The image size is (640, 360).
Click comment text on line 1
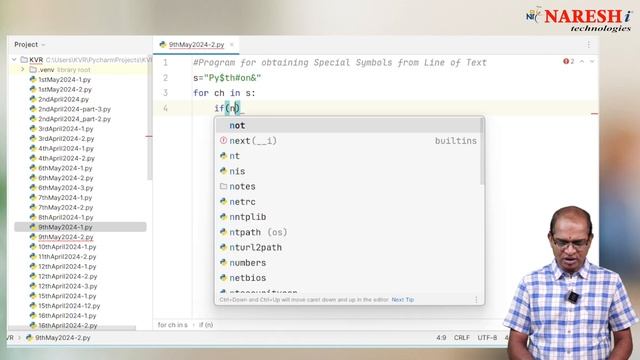340,62
